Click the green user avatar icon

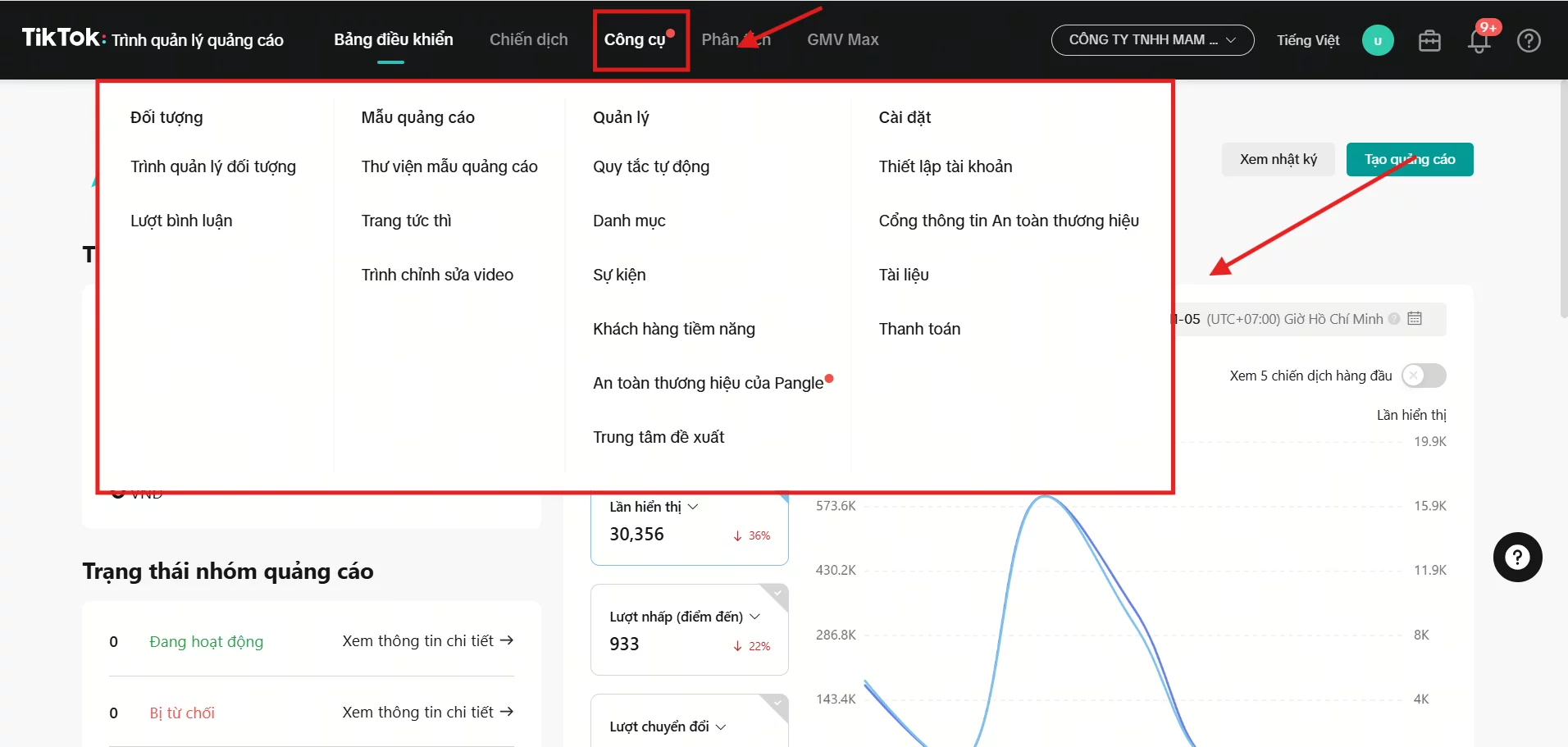pyautogui.click(x=1378, y=41)
